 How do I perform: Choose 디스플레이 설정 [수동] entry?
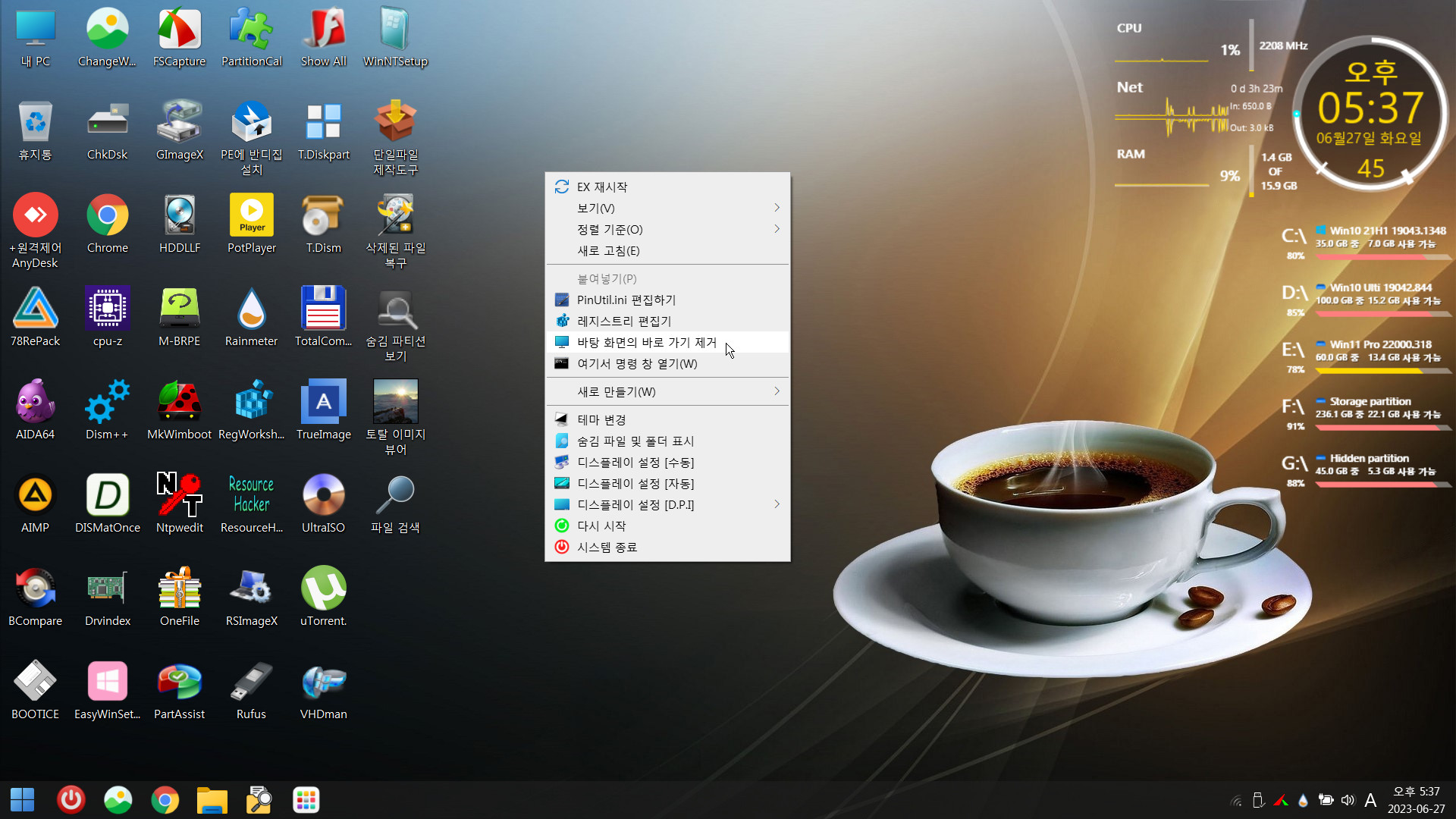[x=667, y=462]
